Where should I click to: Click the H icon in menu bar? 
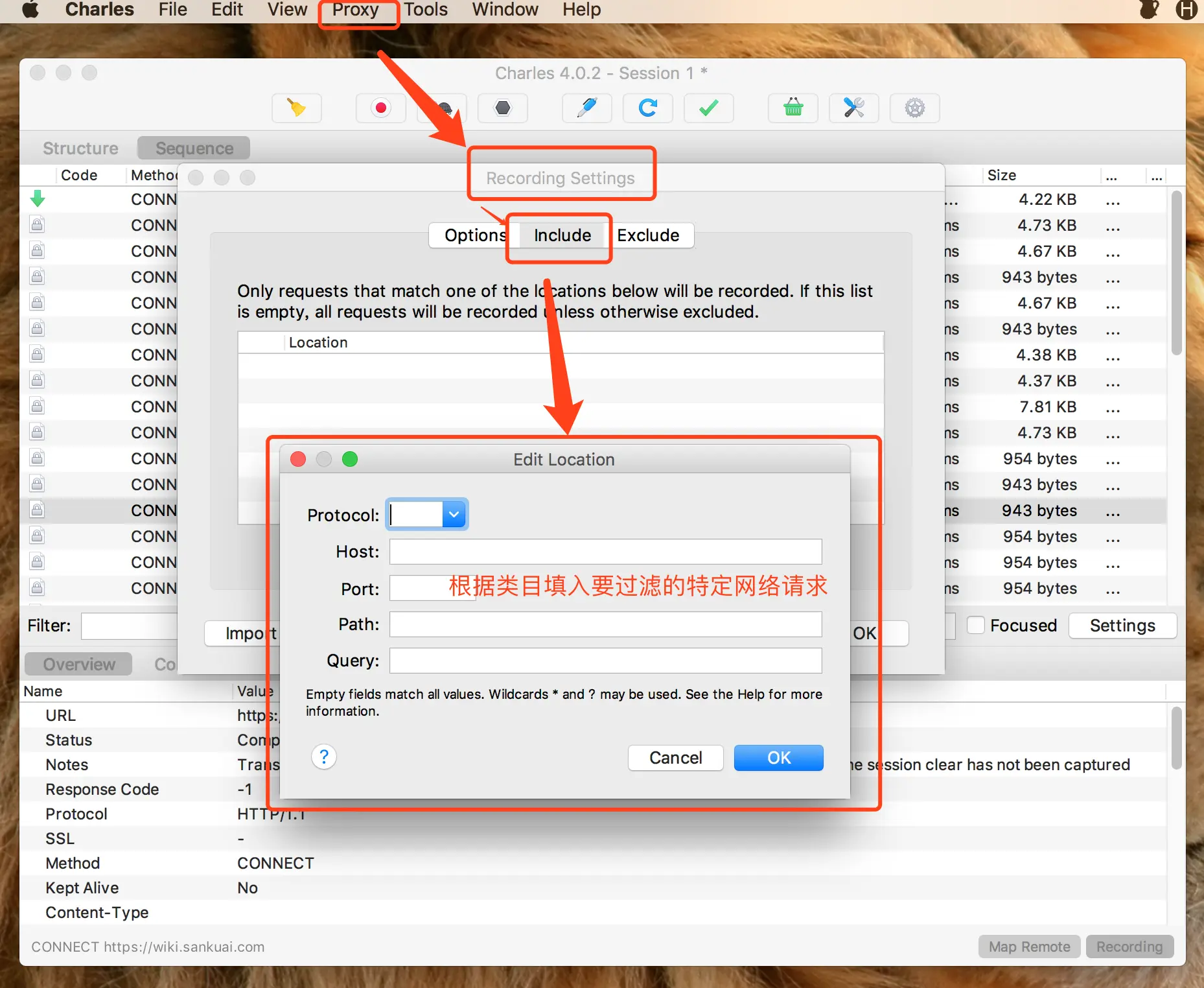(x=1187, y=10)
